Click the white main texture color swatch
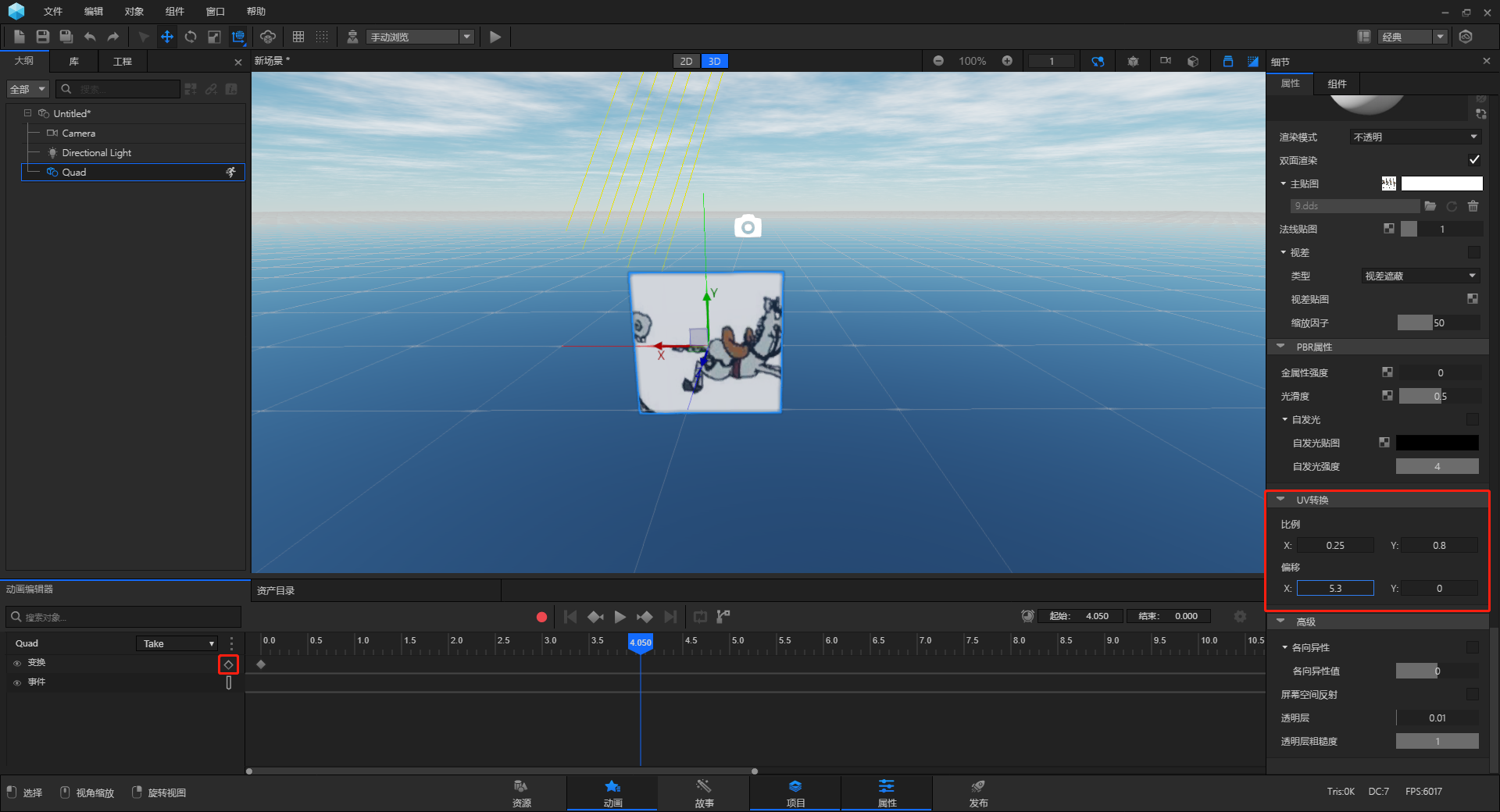Viewport: 1500px width, 812px height. coord(1441,183)
